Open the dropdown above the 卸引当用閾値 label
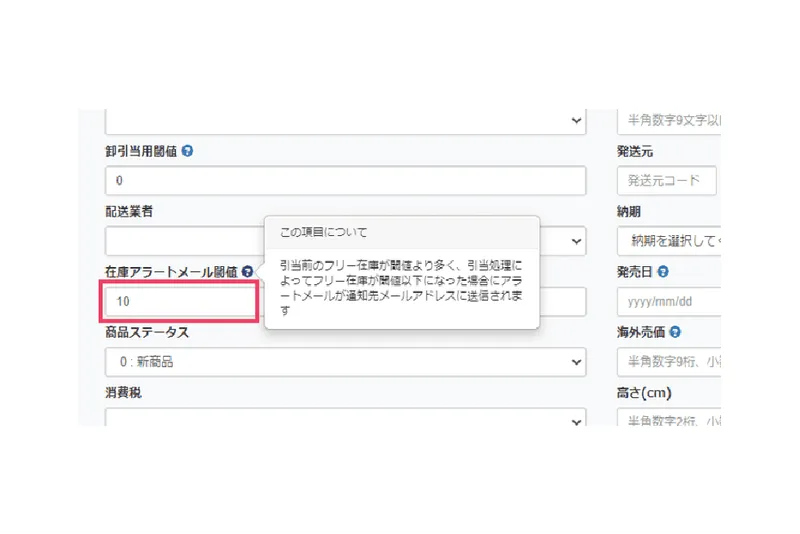800x534 pixels. click(345, 121)
